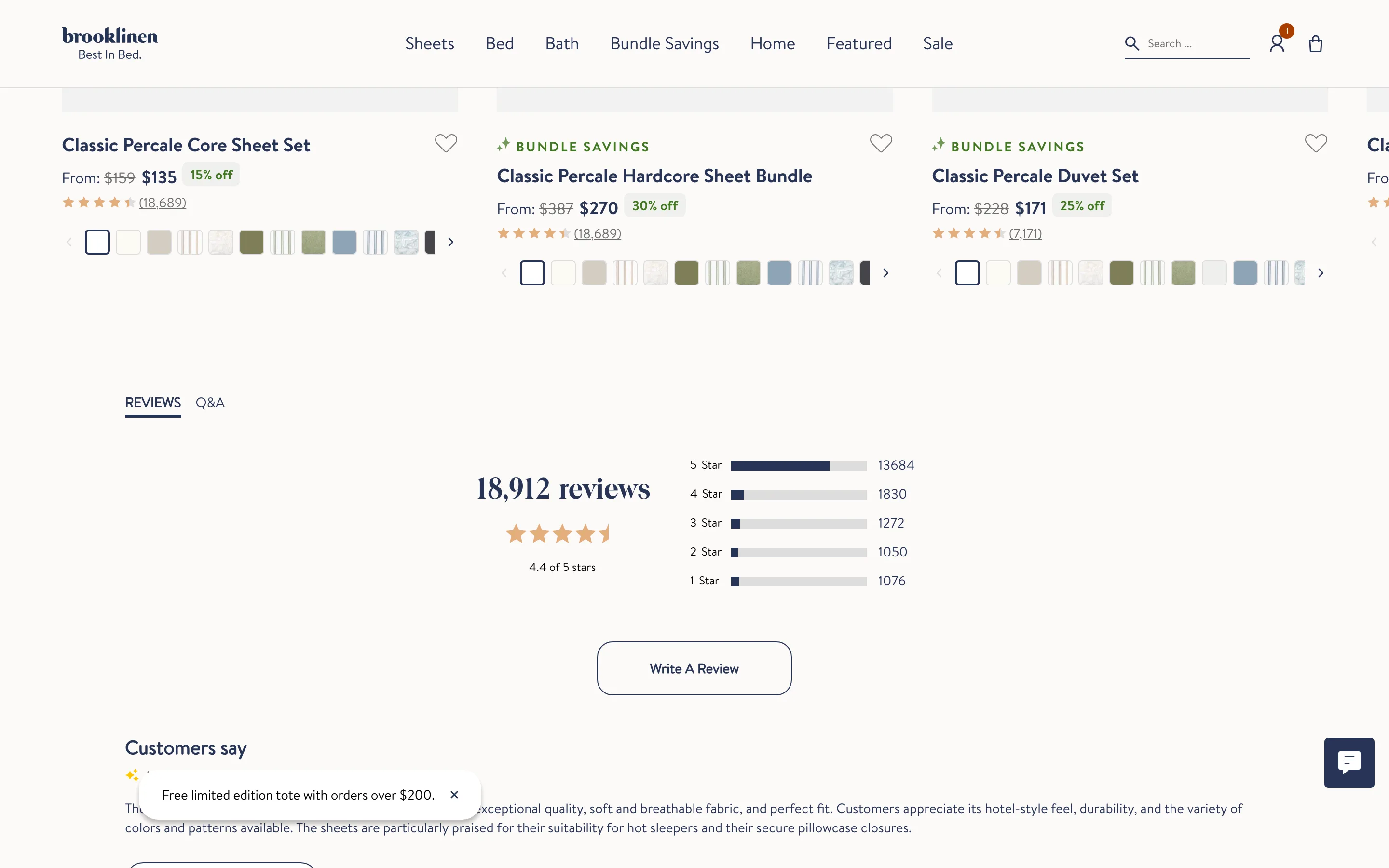Select white swatch on Duvet Set

click(x=967, y=273)
